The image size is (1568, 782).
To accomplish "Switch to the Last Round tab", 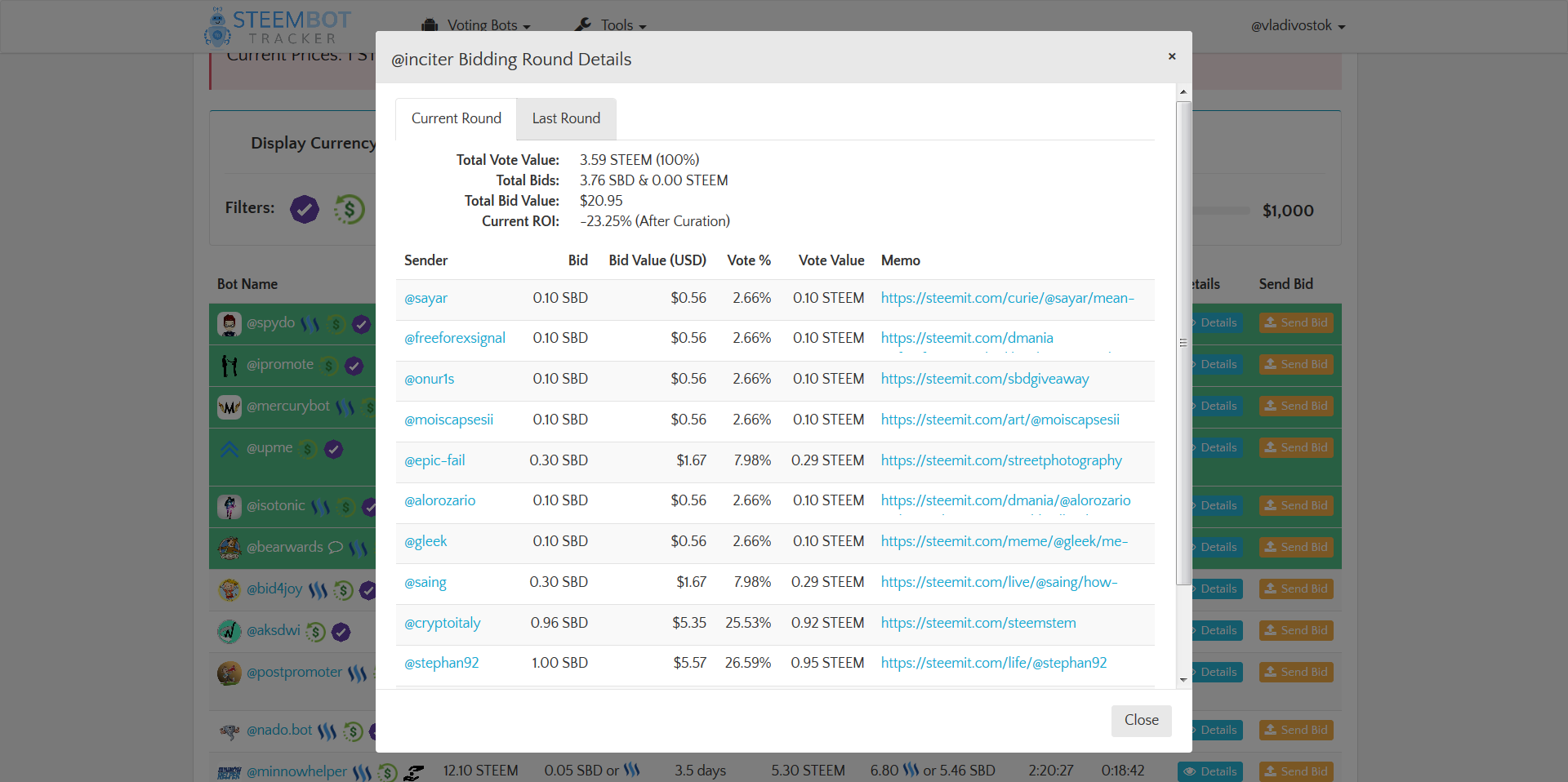I will pos(566,118).
